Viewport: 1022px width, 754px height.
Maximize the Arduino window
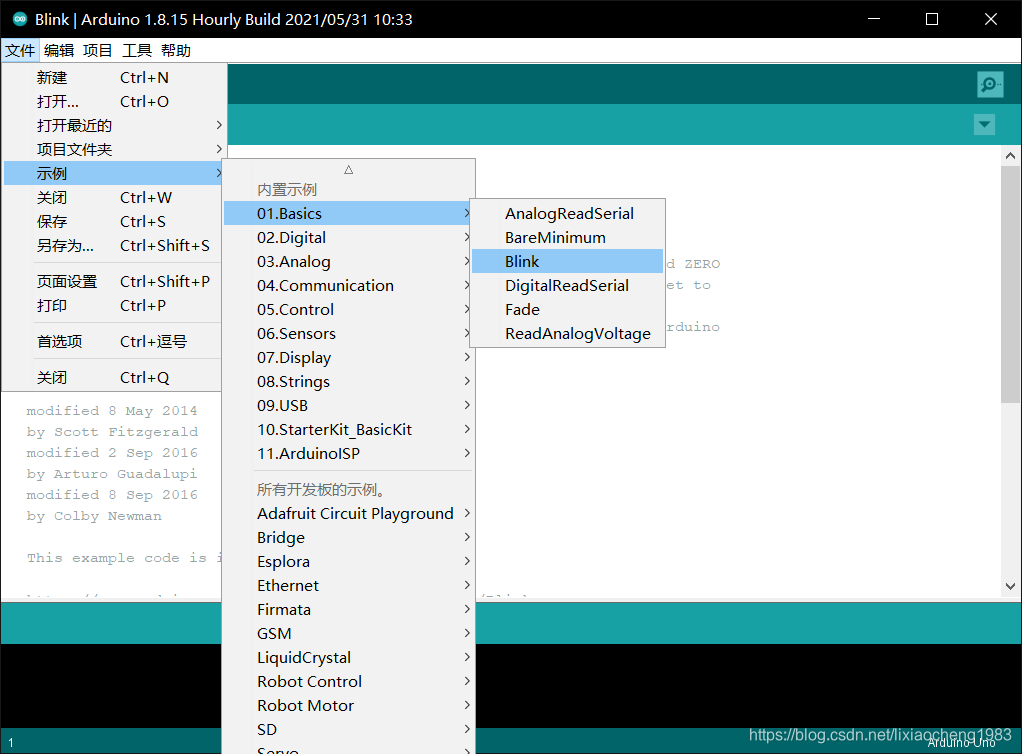(932, 19)
